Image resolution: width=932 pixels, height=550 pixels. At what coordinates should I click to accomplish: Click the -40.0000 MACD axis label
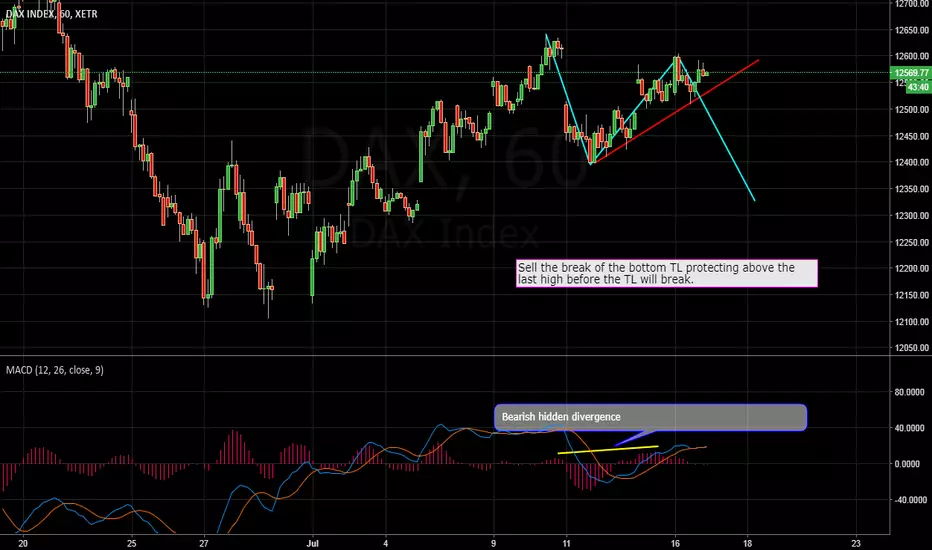click(909, 500)
